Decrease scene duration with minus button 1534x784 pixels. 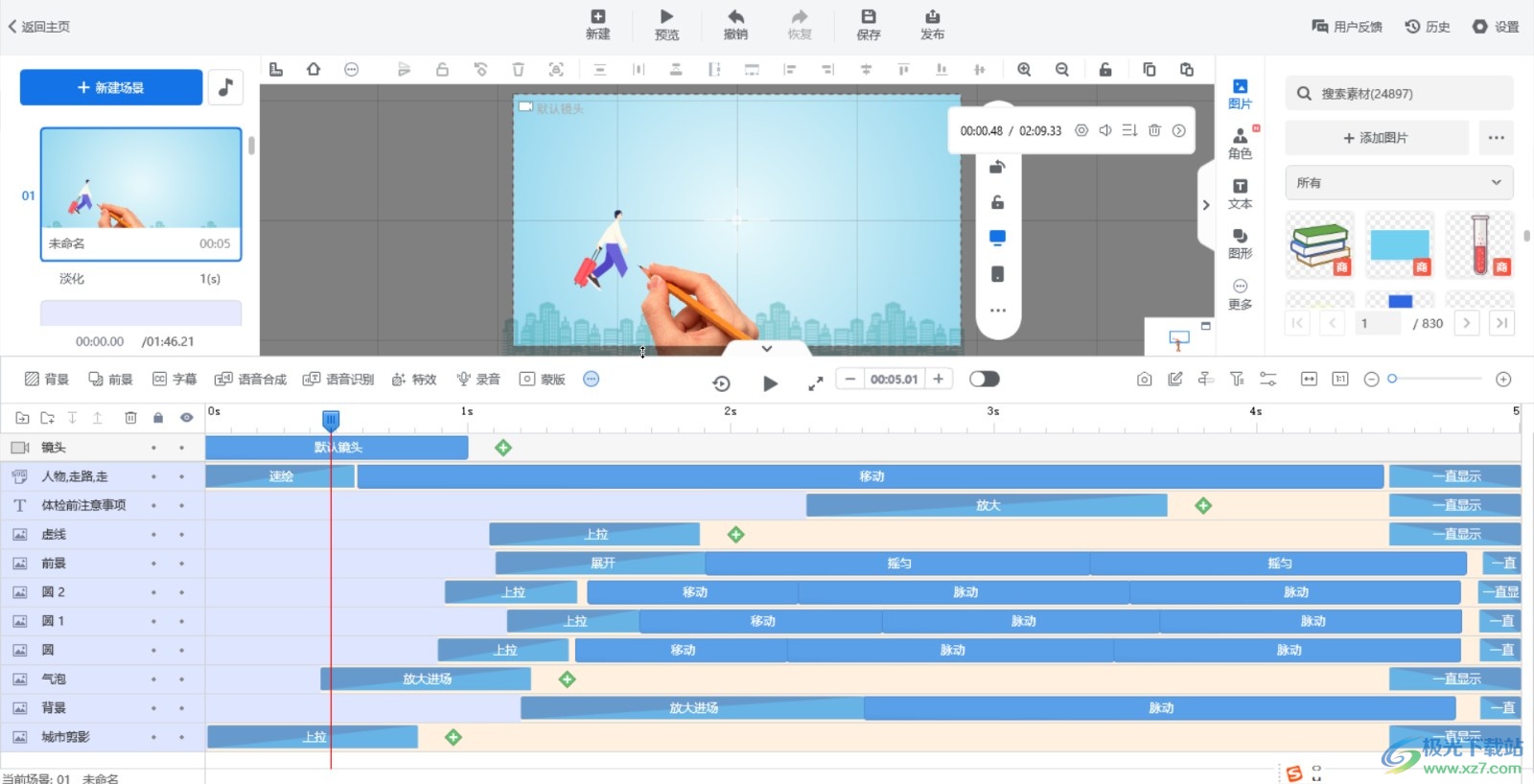[x=849, y=379]
